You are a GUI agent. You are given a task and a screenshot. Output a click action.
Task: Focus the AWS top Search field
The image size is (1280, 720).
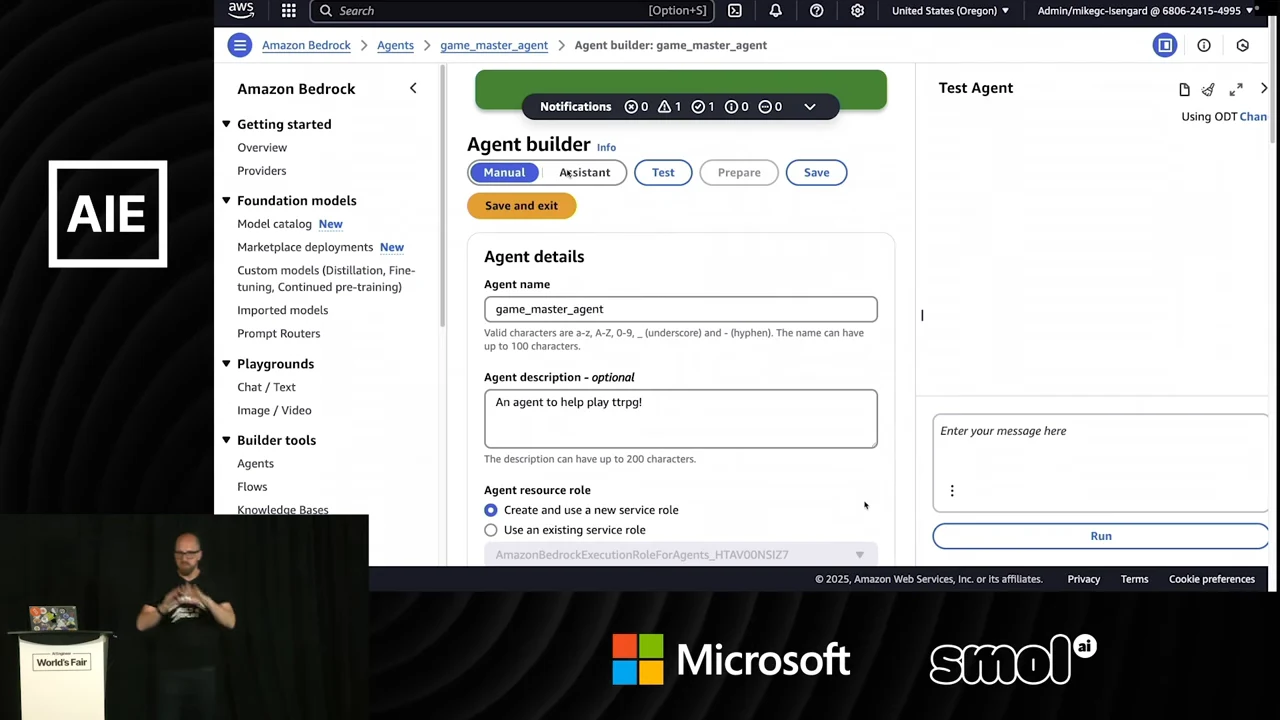coord(511,10)
